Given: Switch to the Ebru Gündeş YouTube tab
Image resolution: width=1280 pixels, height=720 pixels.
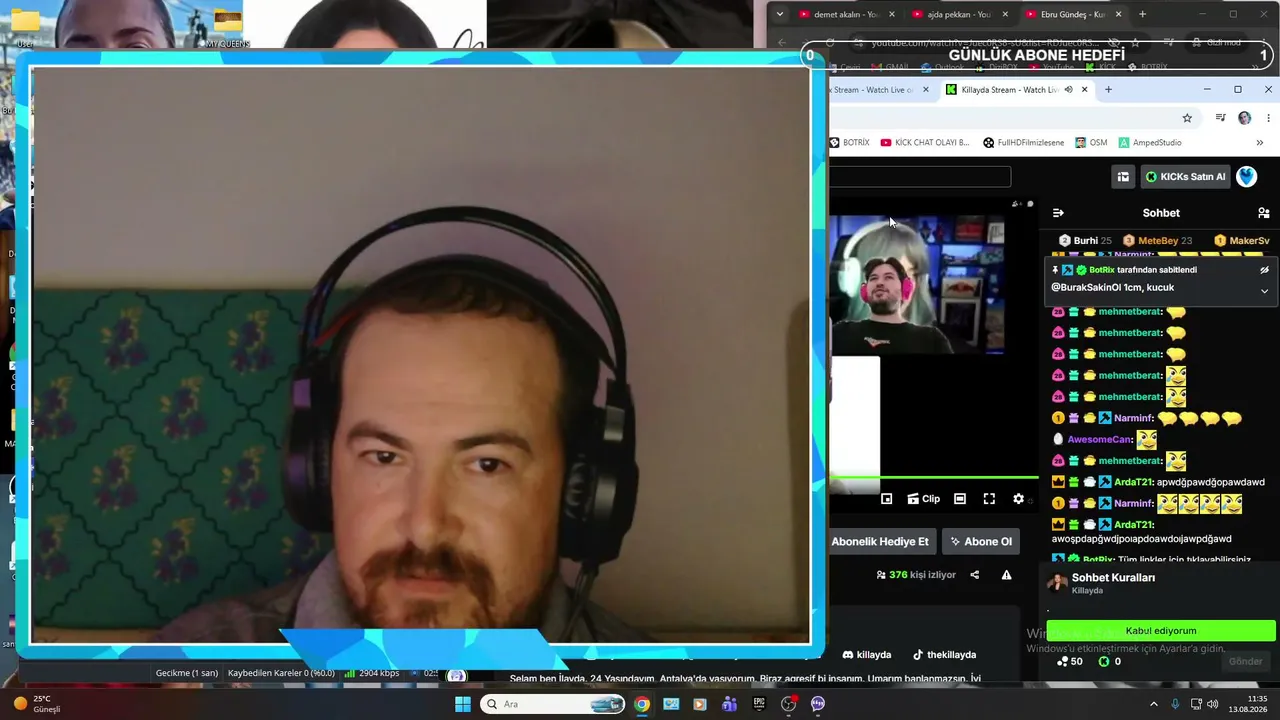Looking at the screenshot, I should click(1073, 15).
